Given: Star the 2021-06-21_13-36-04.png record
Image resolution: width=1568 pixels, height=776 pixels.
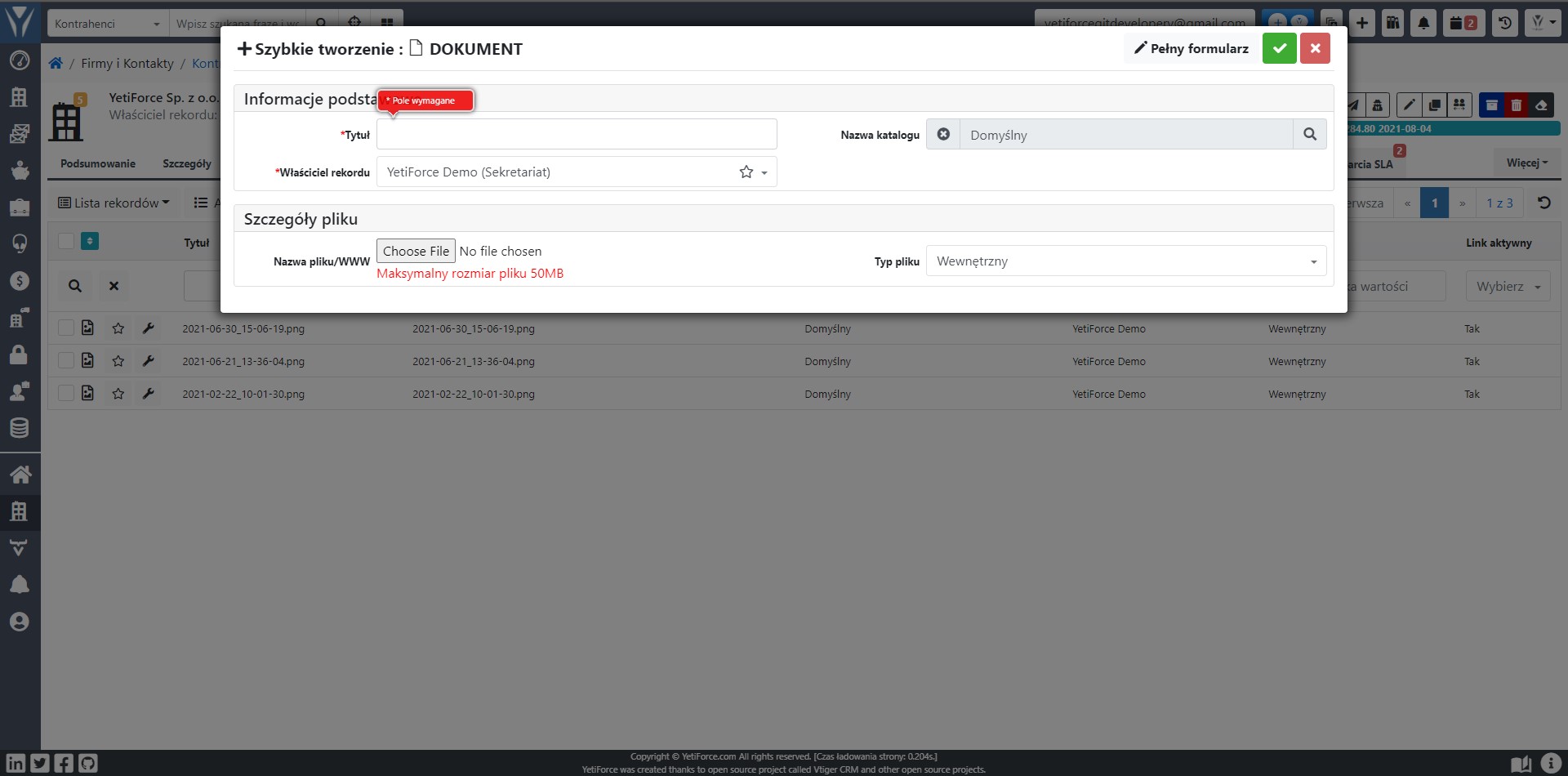Looking at the screenshot, I should (x=118, y=361).
